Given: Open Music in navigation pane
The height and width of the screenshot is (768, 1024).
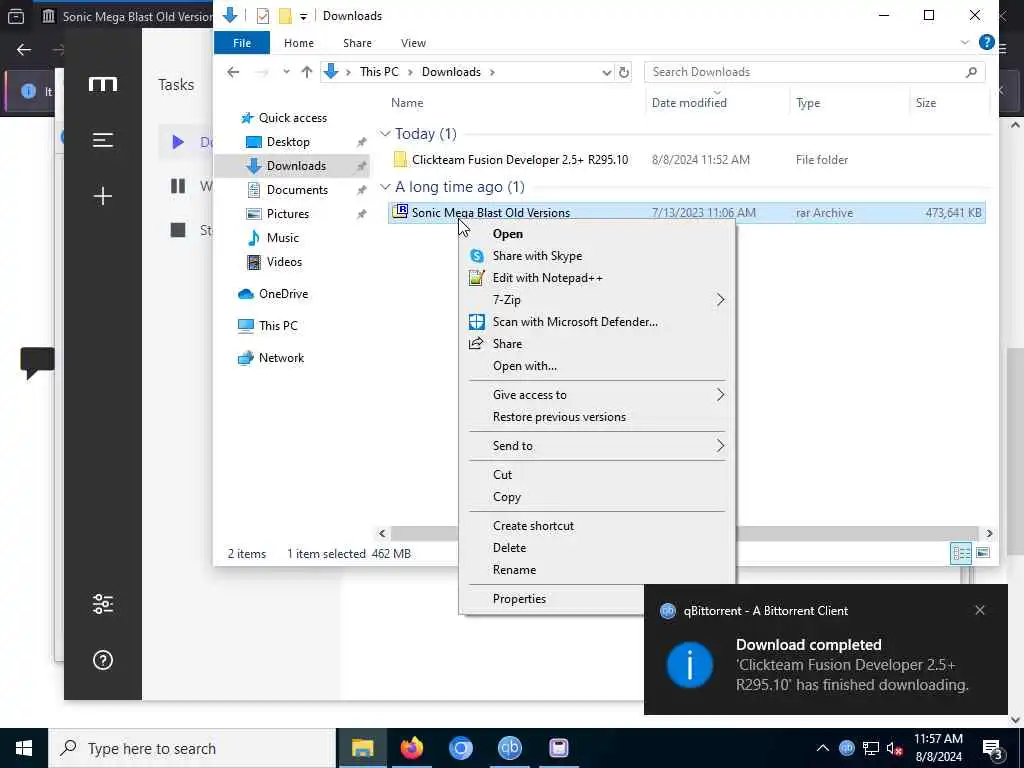Looking at the screenshot, I should [x=282, y=238].
